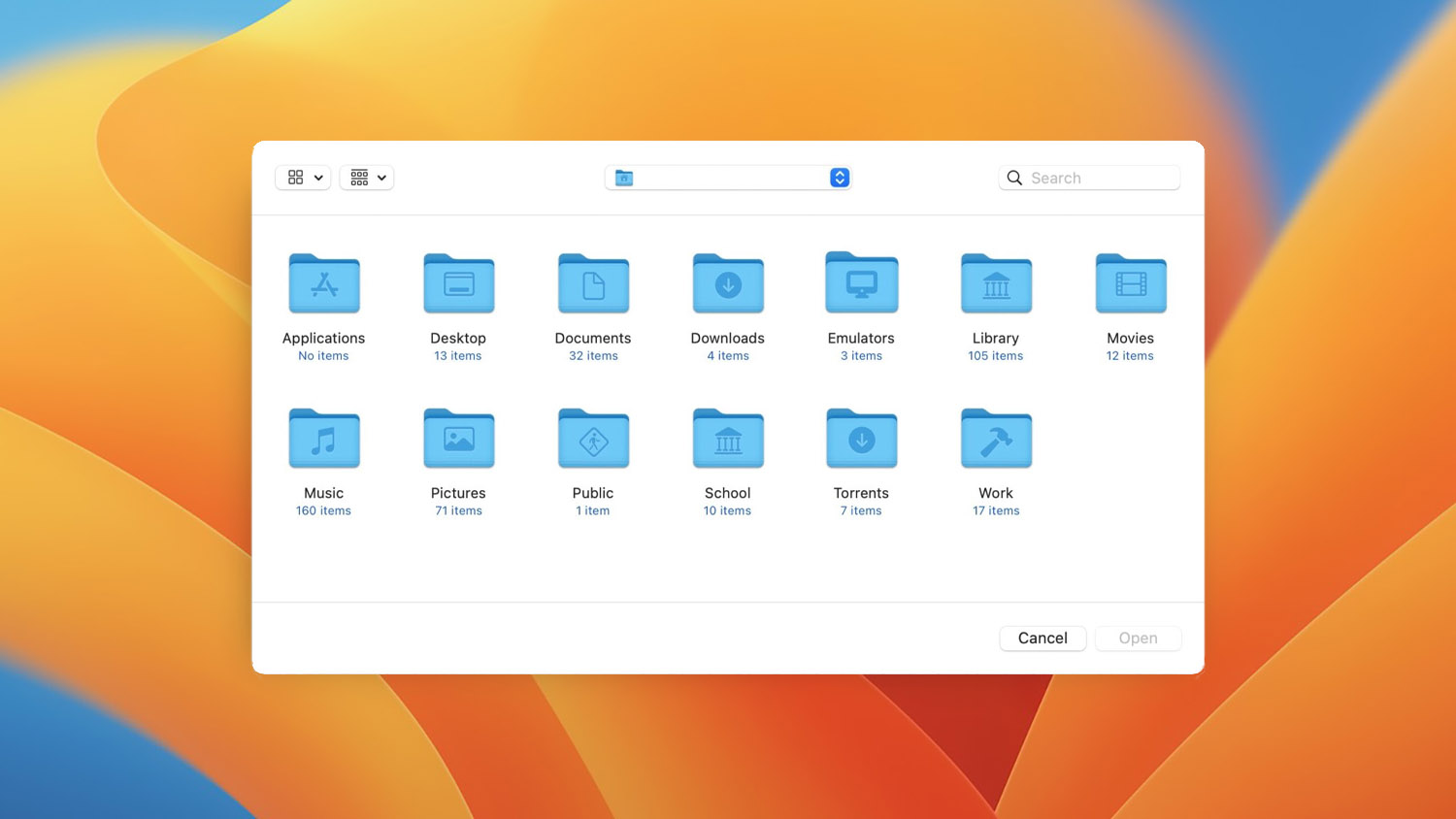
Task: Click the '105 items' count text
Action: point(996,356)
